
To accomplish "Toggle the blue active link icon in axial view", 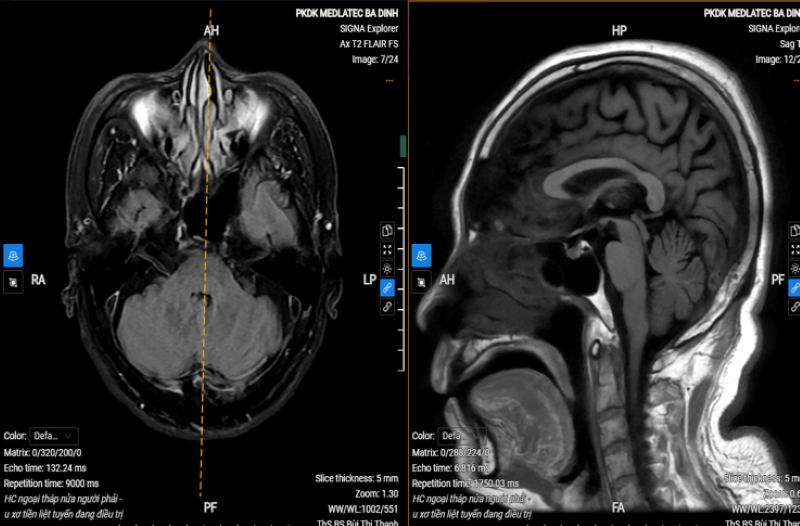I will point(388,288).
